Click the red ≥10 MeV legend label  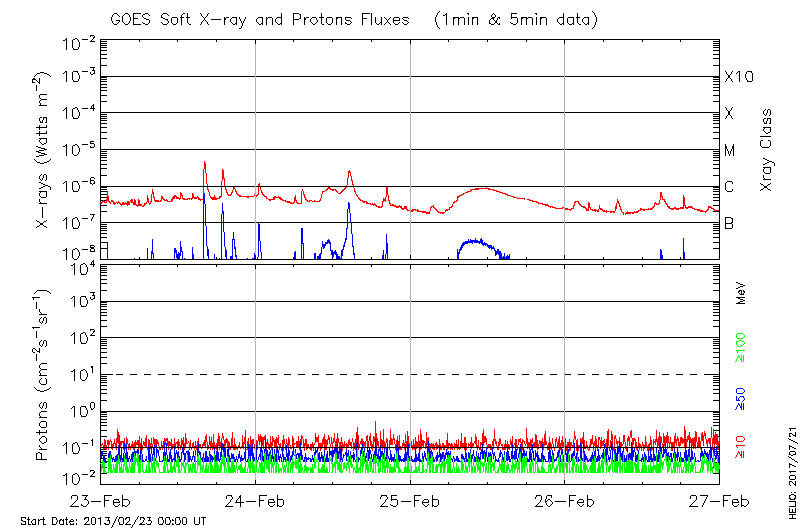point(741,446)
